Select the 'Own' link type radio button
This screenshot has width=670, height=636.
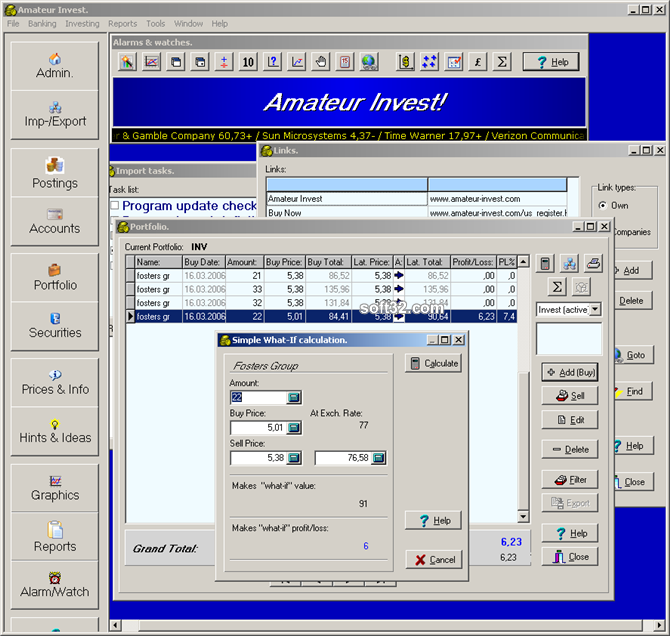coord(602,206)
